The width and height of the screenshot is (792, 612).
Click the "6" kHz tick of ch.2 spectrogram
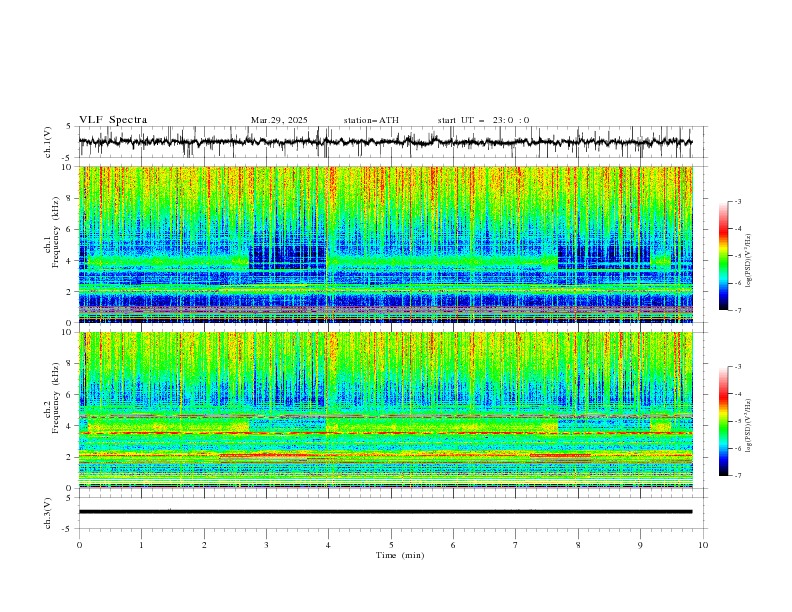70,394
